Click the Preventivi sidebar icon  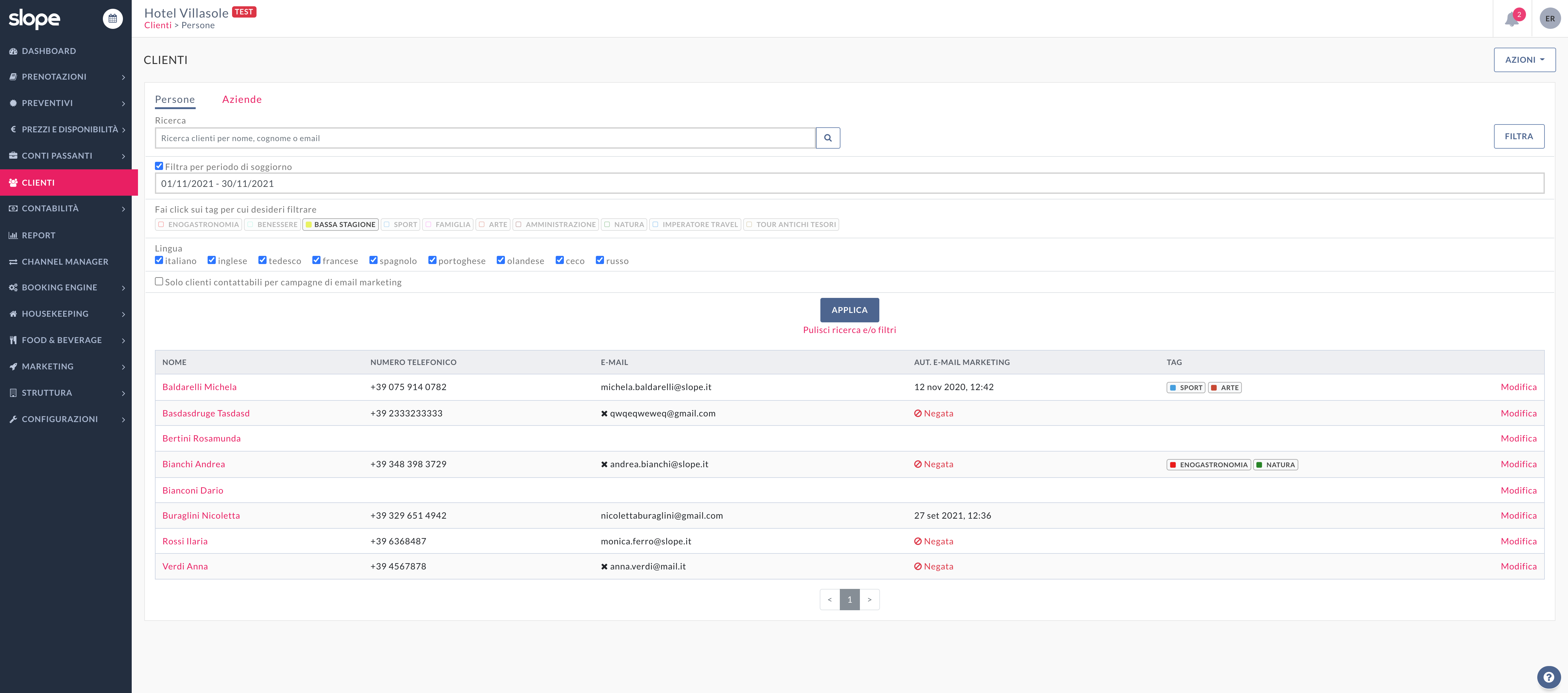(13, 103)
